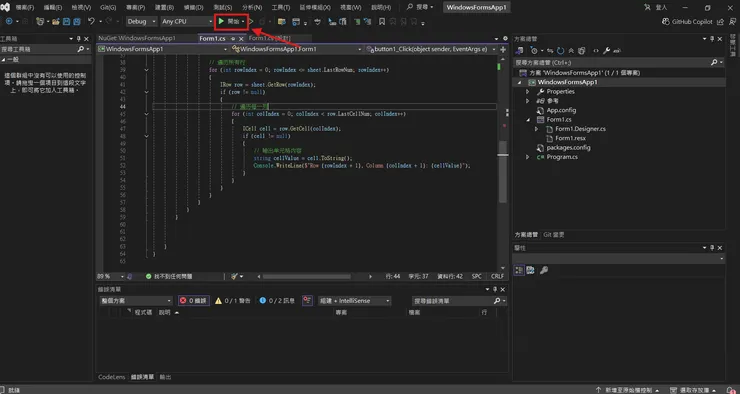This screenshot has height=394, width=740.
Task: Click the Solution Explorer search magnifier icon
Action: [714, 62]
